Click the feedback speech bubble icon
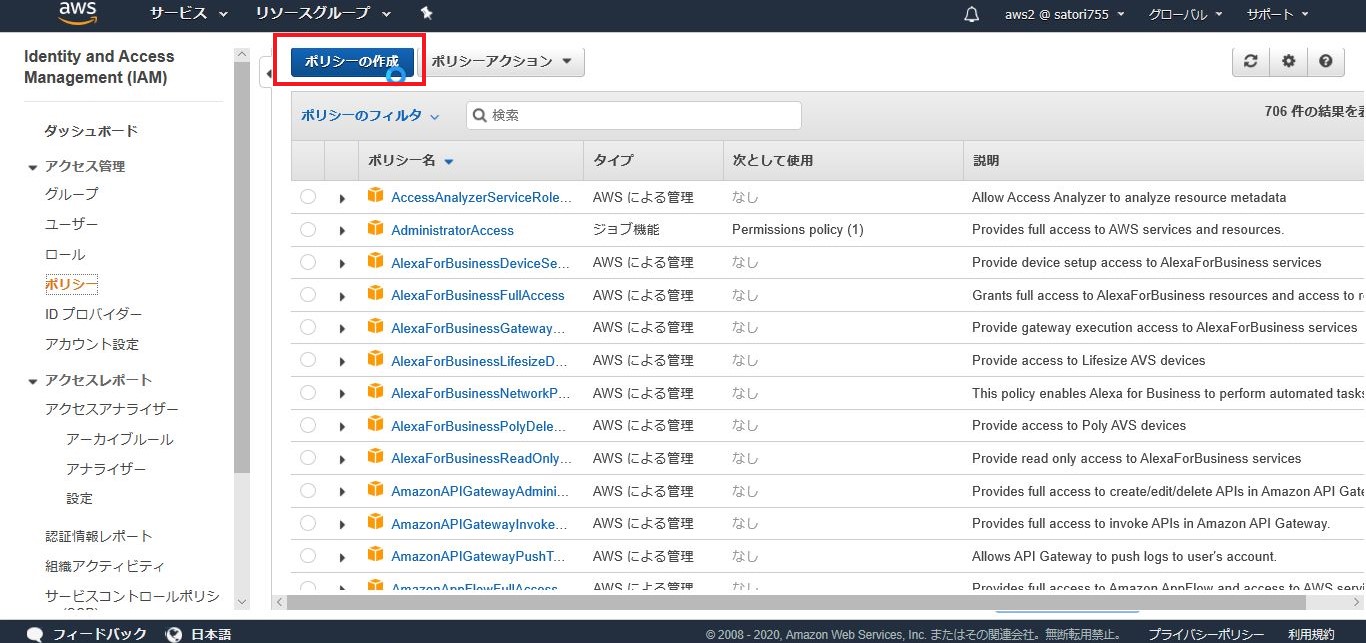 [35, 634]
